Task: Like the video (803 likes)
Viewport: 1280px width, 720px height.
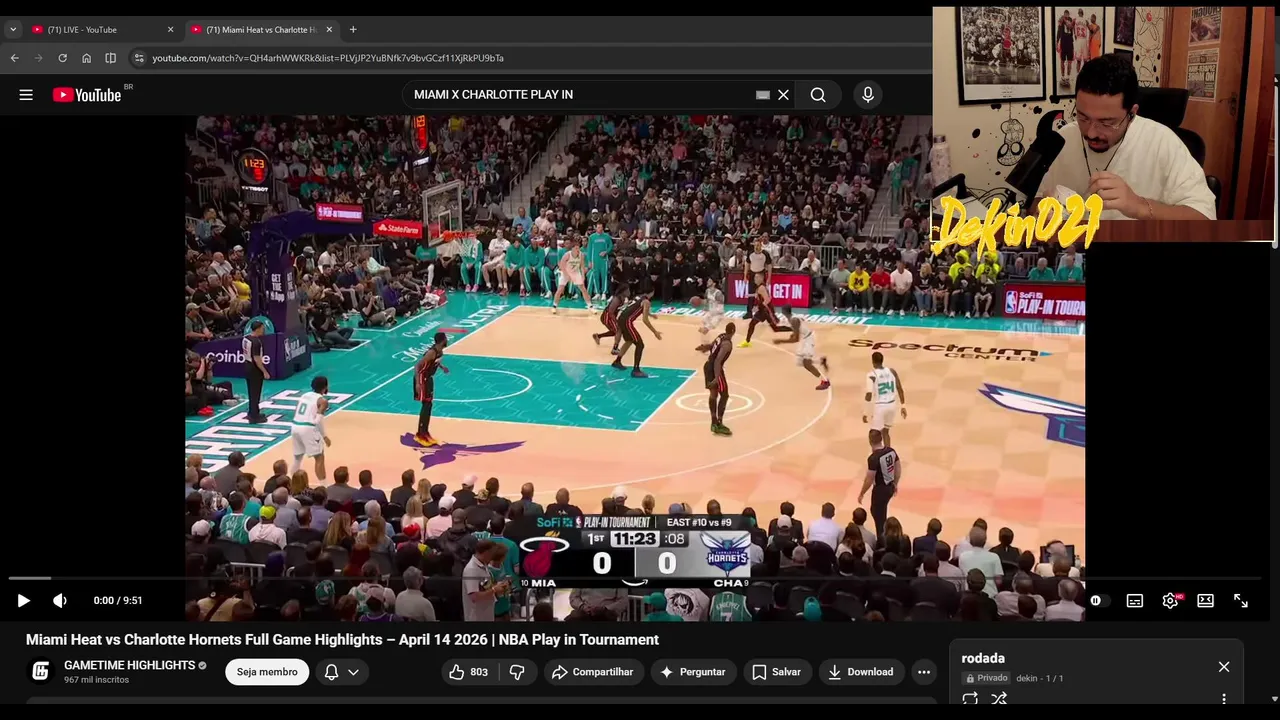Action: point(468,672)
